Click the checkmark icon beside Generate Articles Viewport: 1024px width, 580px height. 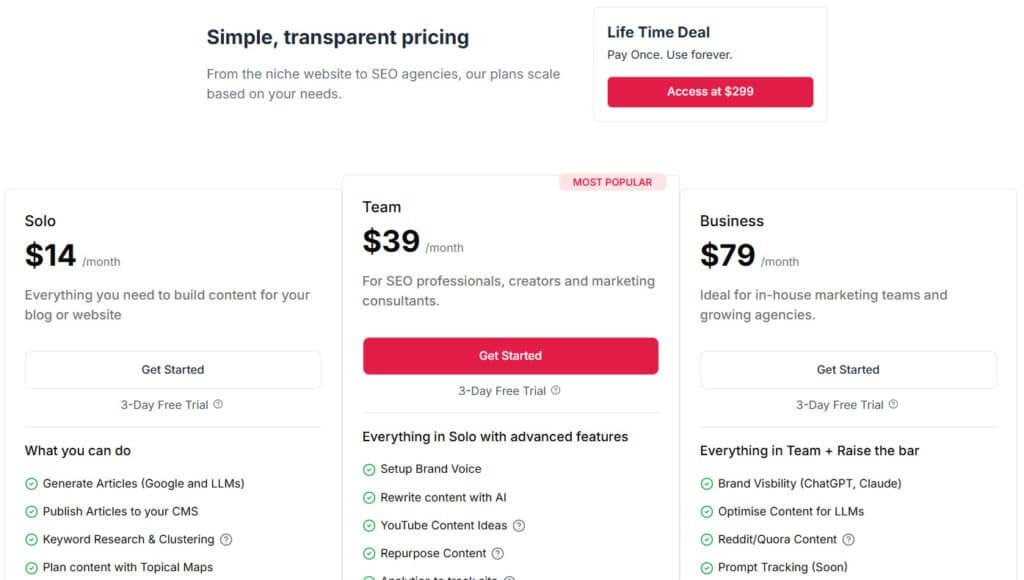(30, 483)
